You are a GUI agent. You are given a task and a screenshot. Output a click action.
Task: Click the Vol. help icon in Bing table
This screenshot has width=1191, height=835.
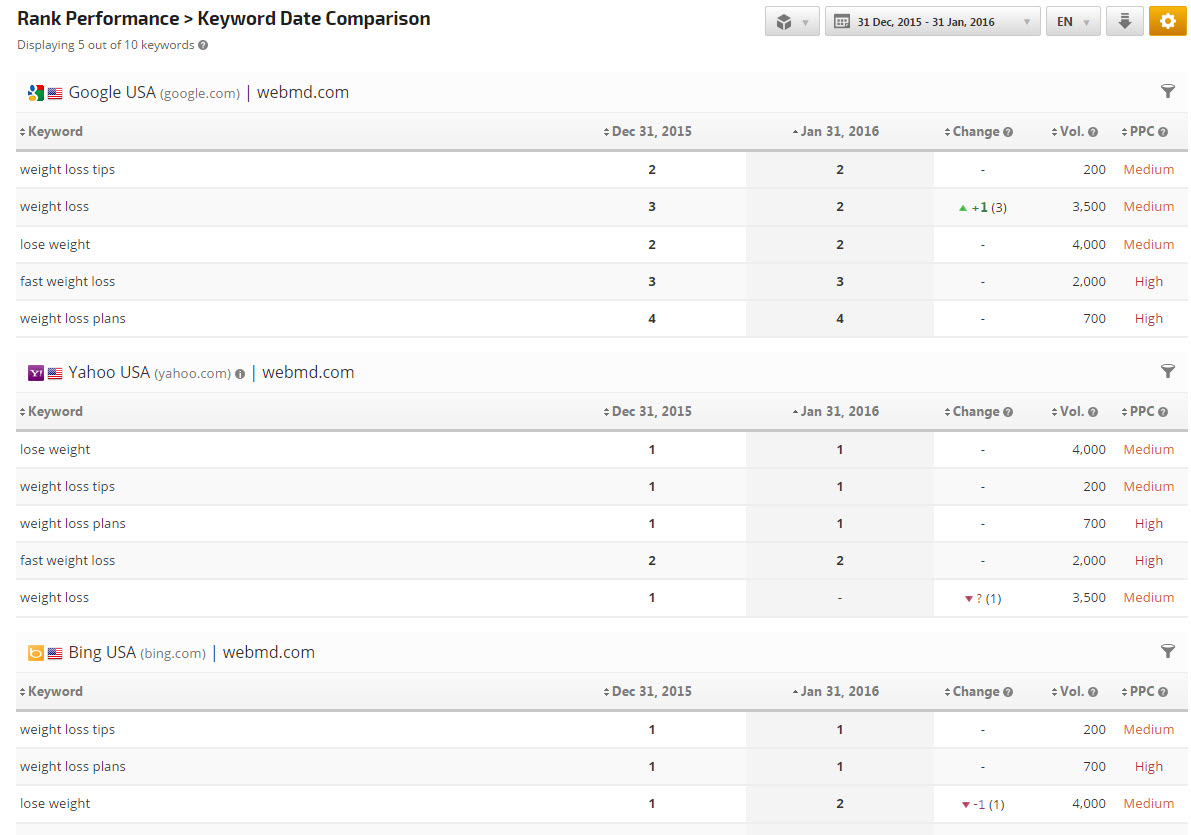point(1093,692)
